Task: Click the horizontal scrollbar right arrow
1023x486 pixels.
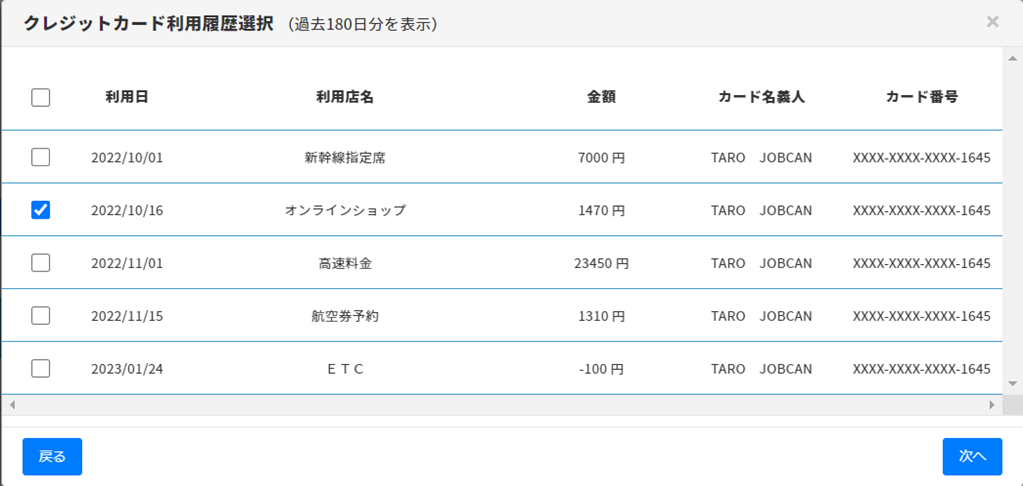Action: pos(992,405)
